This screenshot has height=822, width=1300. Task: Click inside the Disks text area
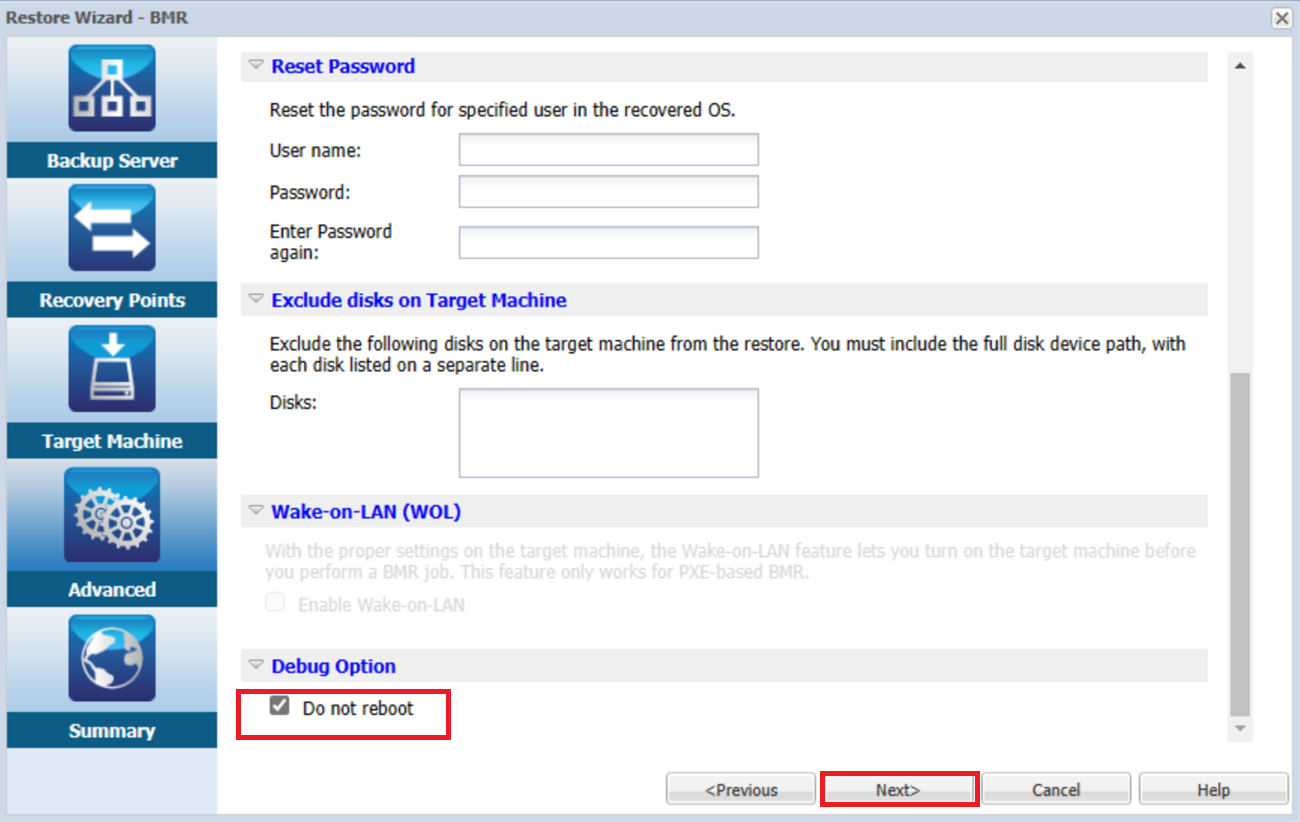[608, 433]
